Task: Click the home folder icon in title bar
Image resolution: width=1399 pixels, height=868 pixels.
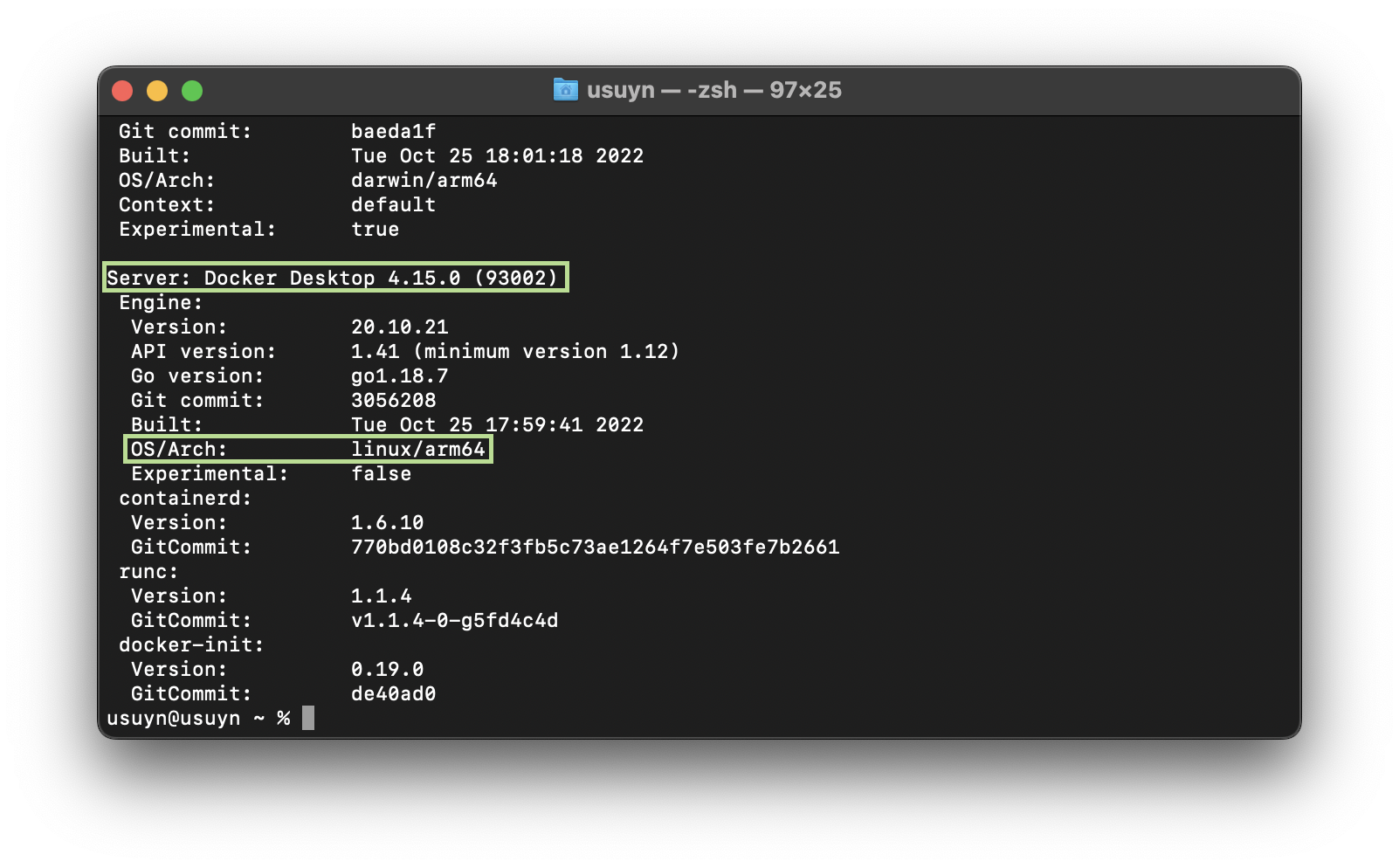Action: tap(566, 90)
